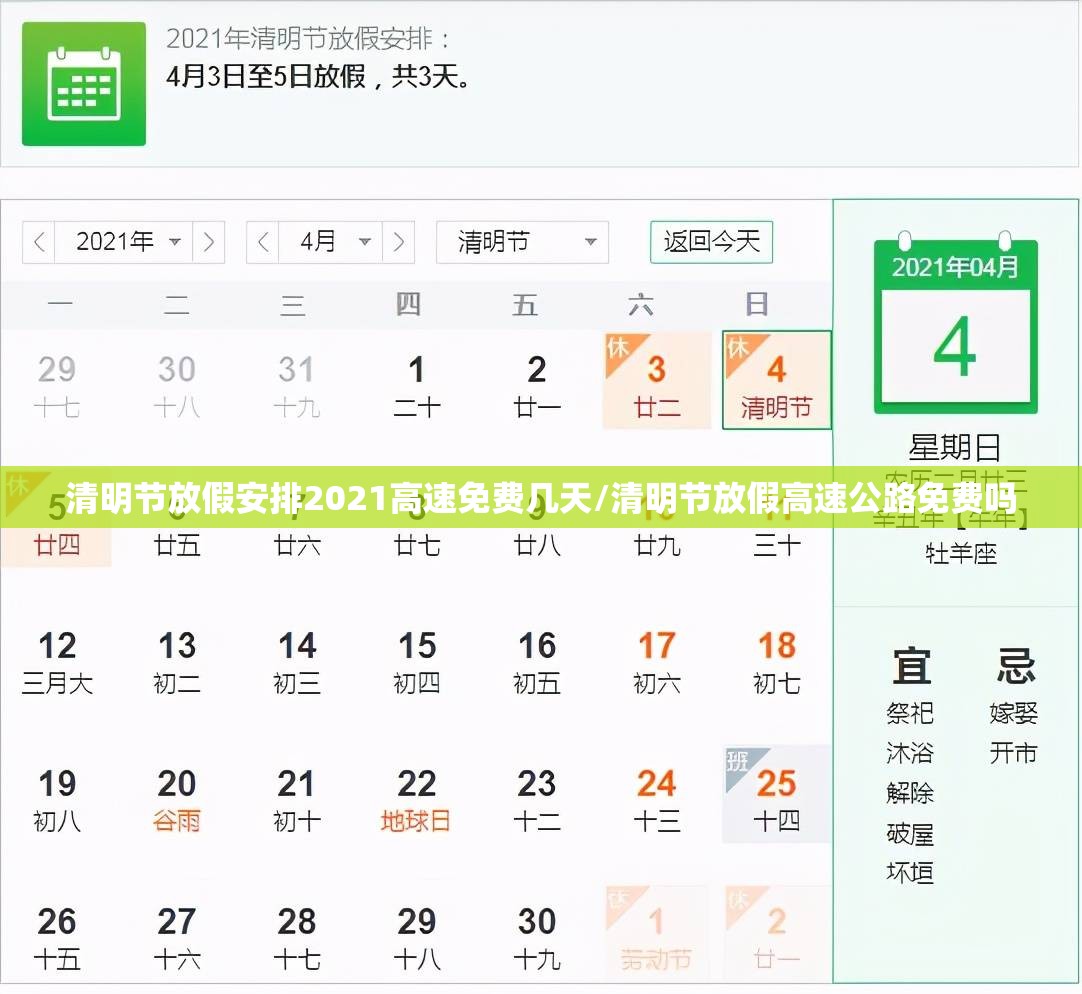Advance to next month using right chevron
This screenshot has width=1082, height=994.
[x=398, y=242]
